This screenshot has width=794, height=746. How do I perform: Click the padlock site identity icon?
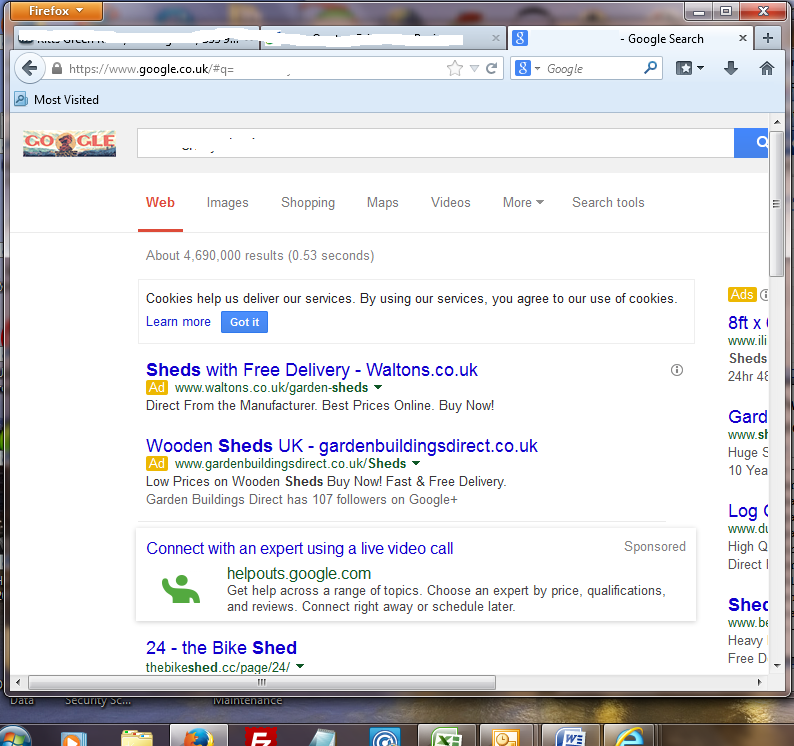[x=57, y=68]
